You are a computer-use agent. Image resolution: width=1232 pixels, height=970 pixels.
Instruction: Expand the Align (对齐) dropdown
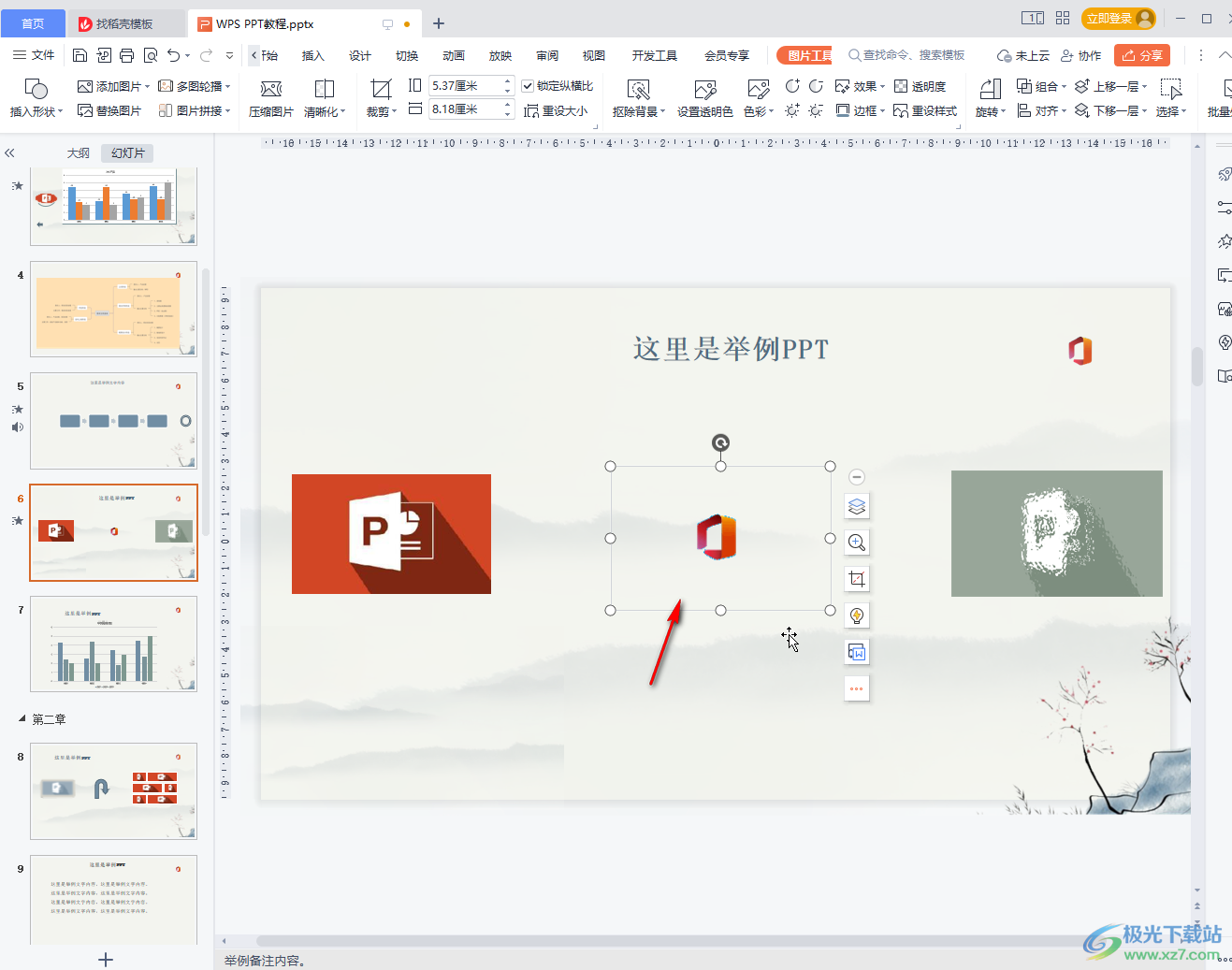tap(1042, 110)
